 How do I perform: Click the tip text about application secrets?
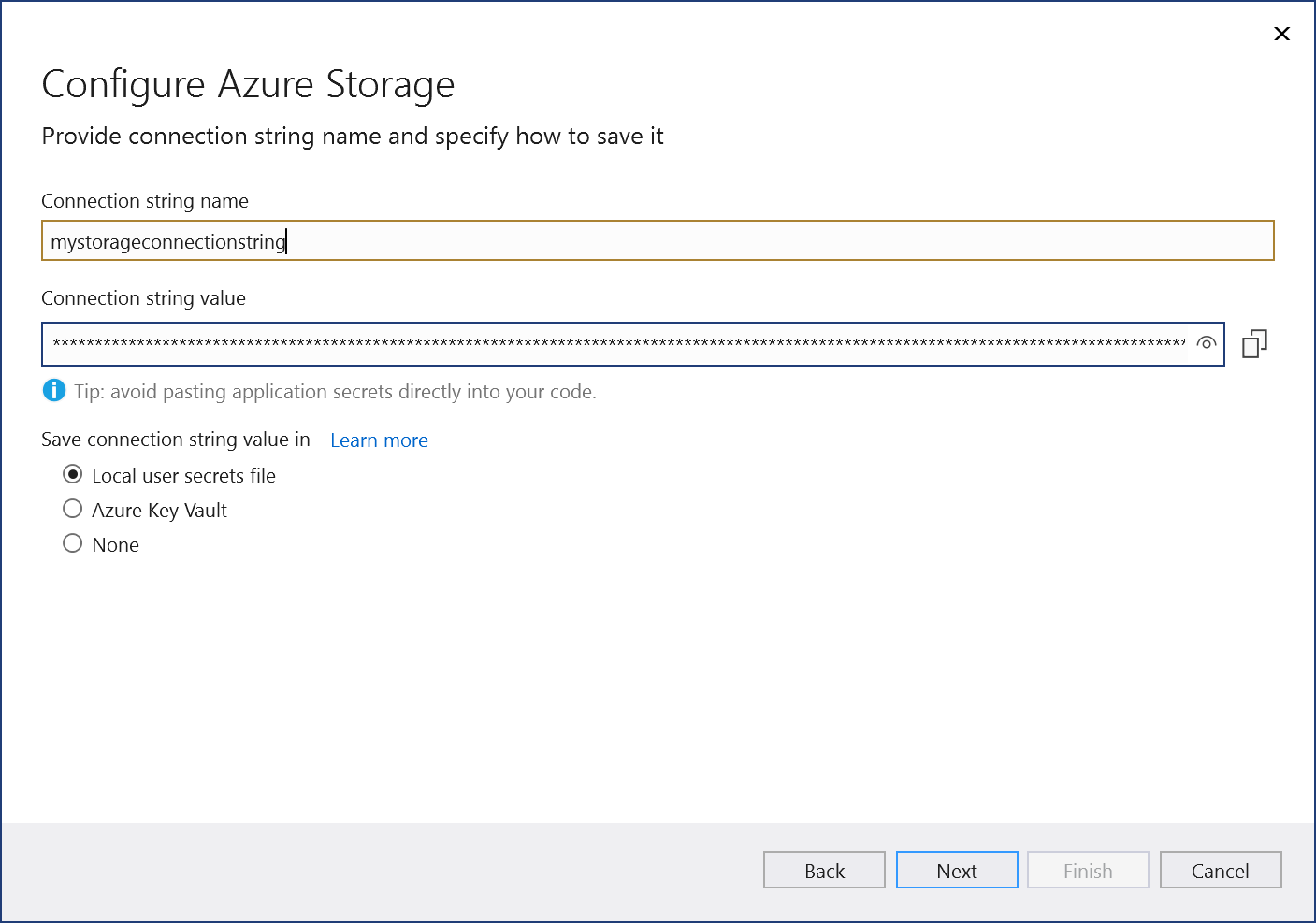coord(335,391)
